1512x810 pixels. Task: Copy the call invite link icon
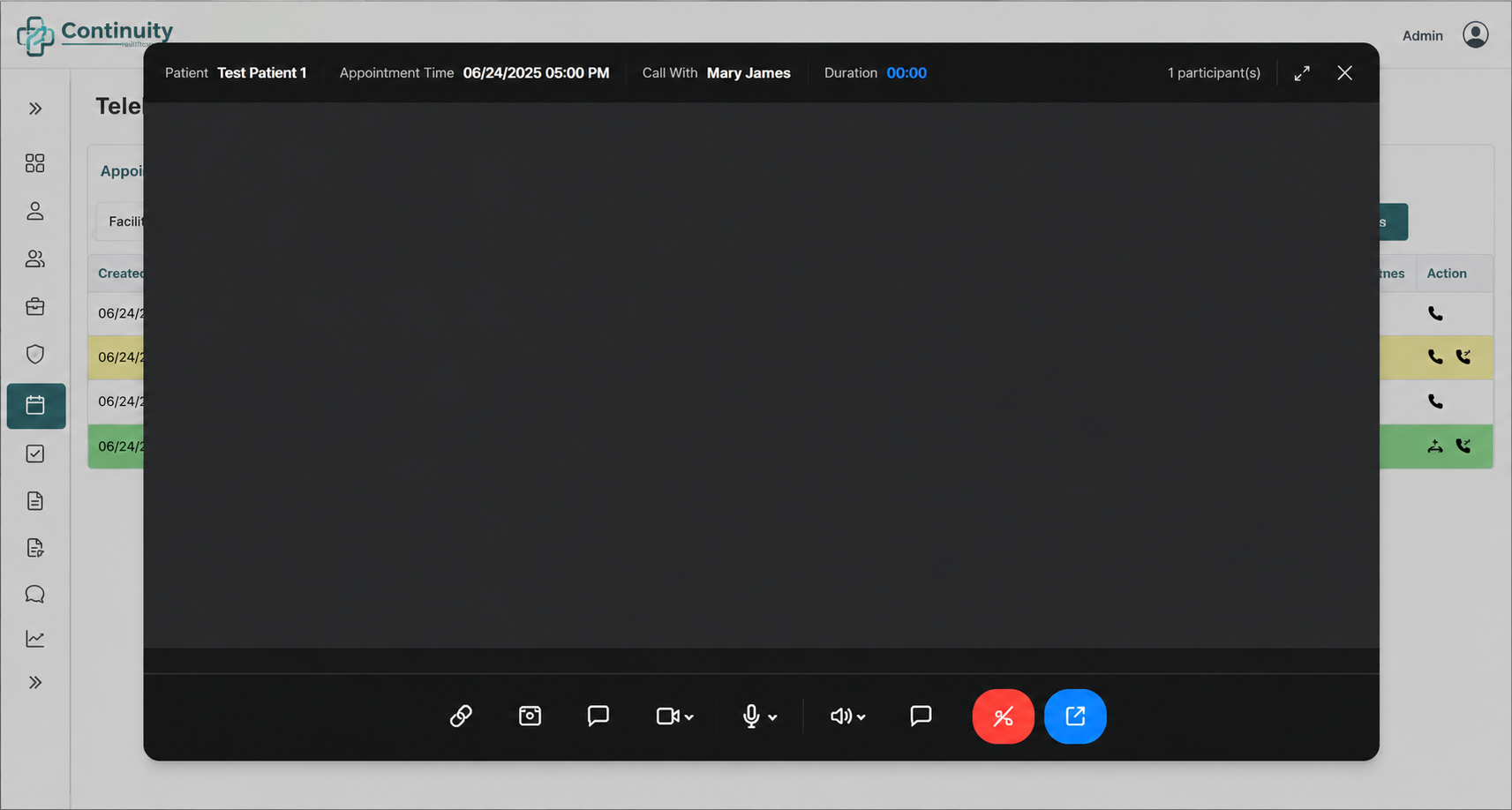point(461,716)
